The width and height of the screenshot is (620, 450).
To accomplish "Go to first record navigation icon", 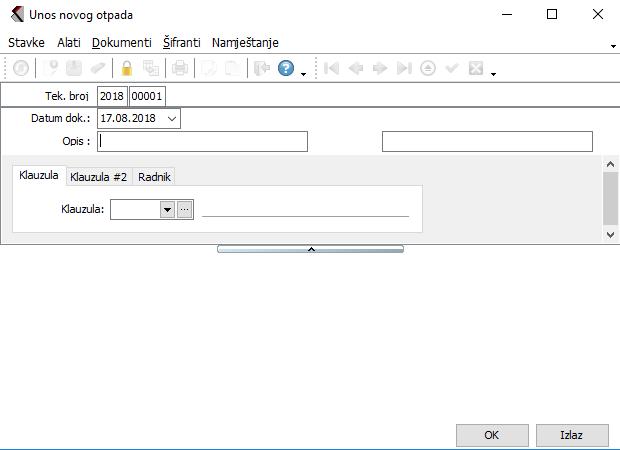I will (x=331, y=69).
